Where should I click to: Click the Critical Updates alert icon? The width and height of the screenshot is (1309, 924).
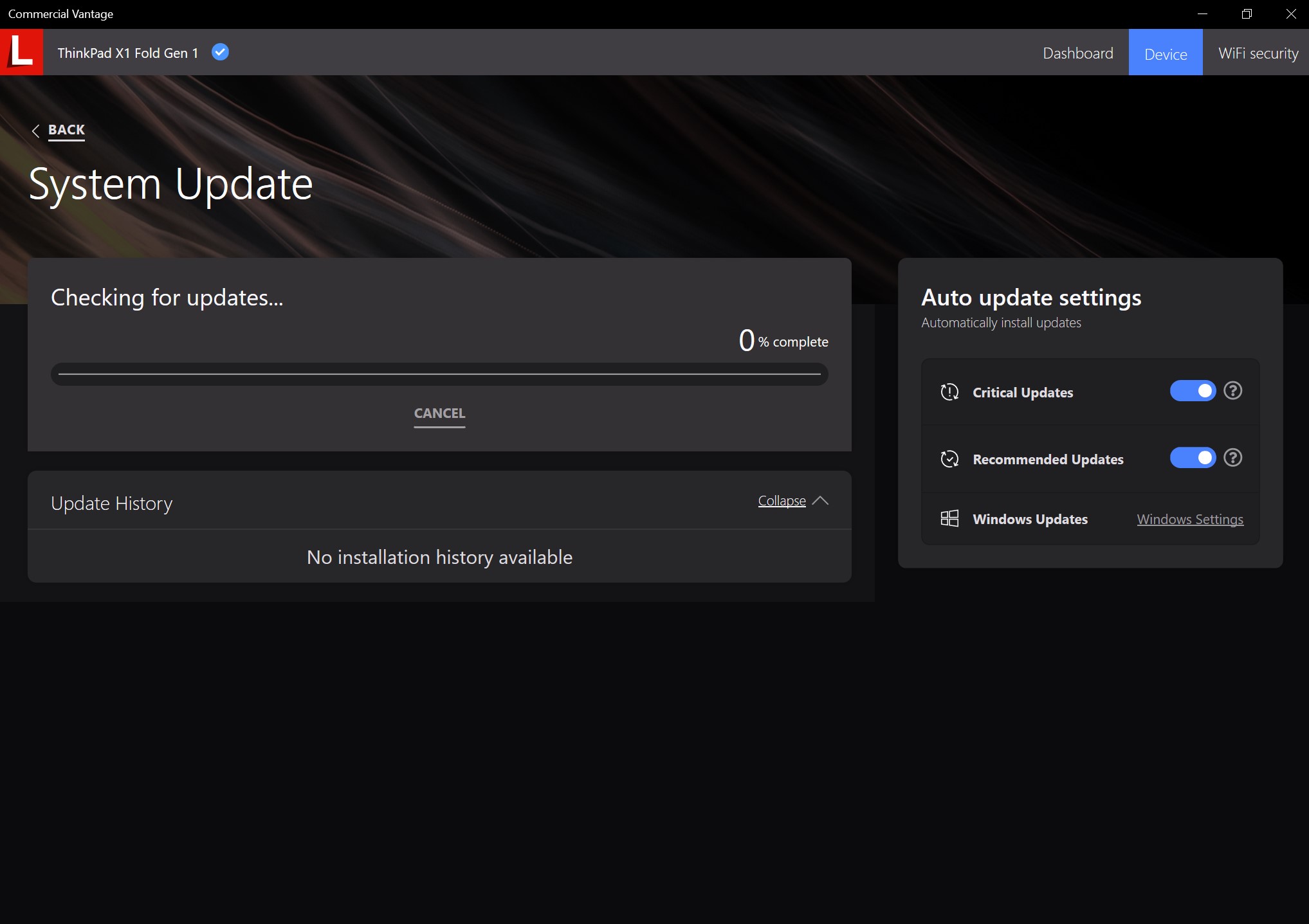[x=949, y=392]
